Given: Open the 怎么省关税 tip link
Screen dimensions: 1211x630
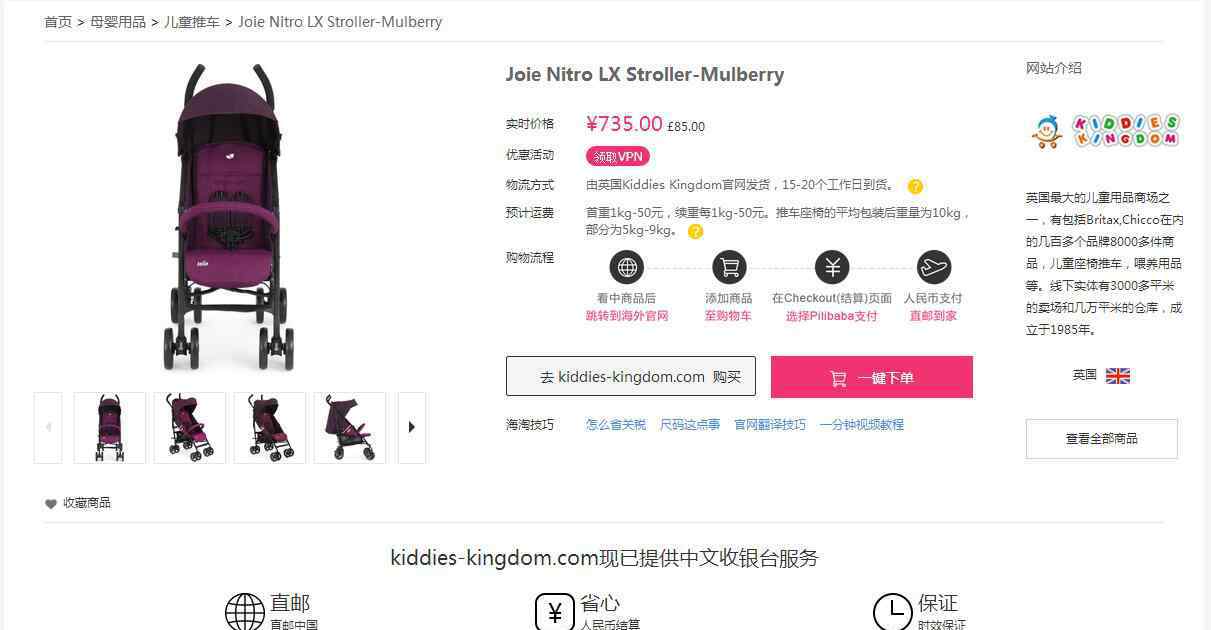Looking at the screenshot, I should (616, 425).
